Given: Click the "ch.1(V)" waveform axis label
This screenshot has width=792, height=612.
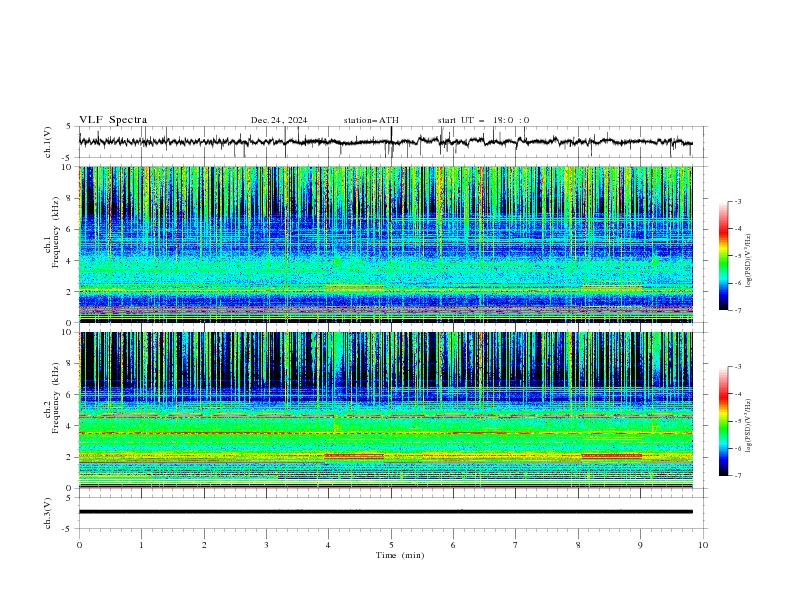Looking at the screenshot, I should click(x=48, y=142).
